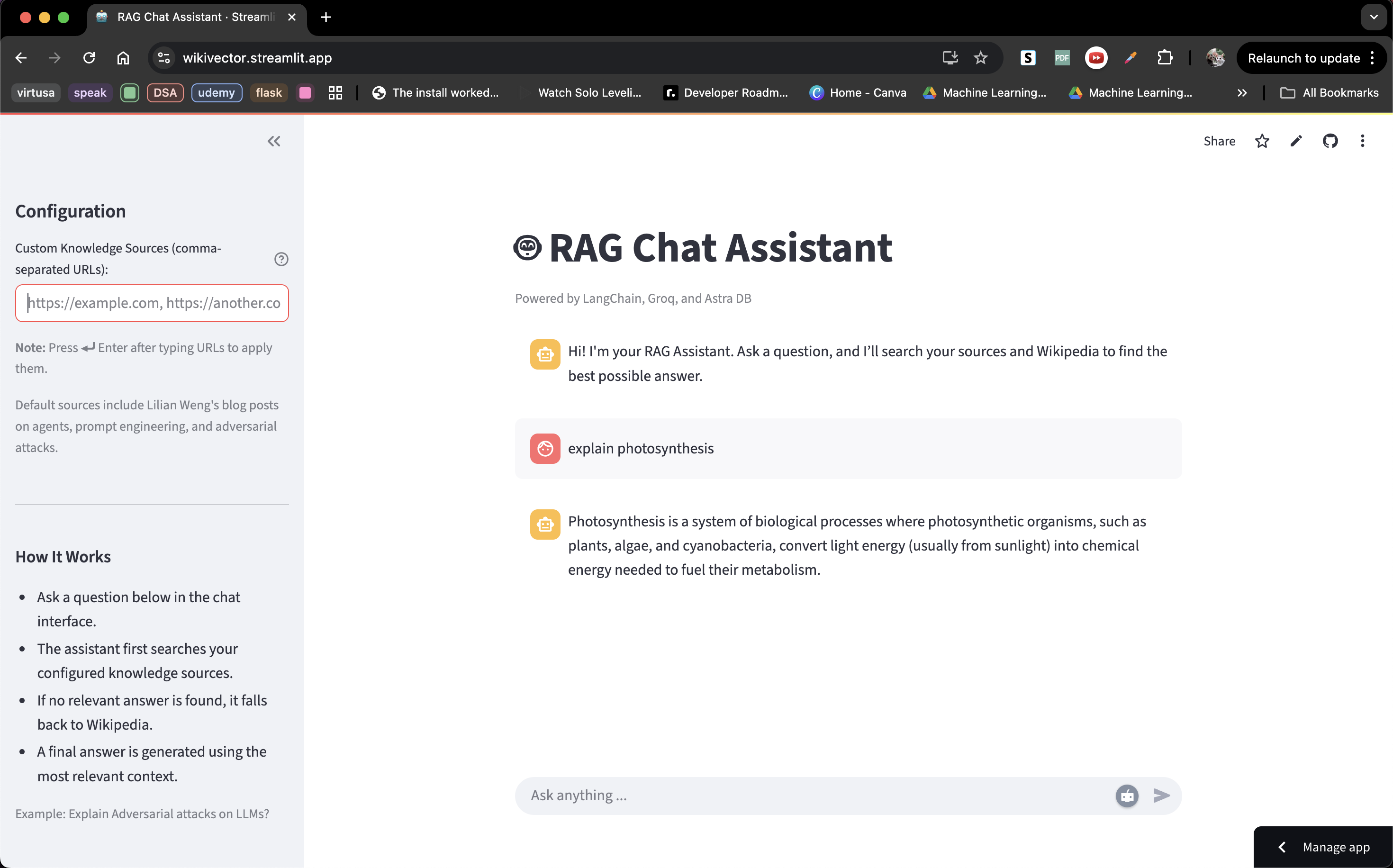Show more bookmarks chevron
Viewport: 1393px width, 868px height.
click(1242, 92)
